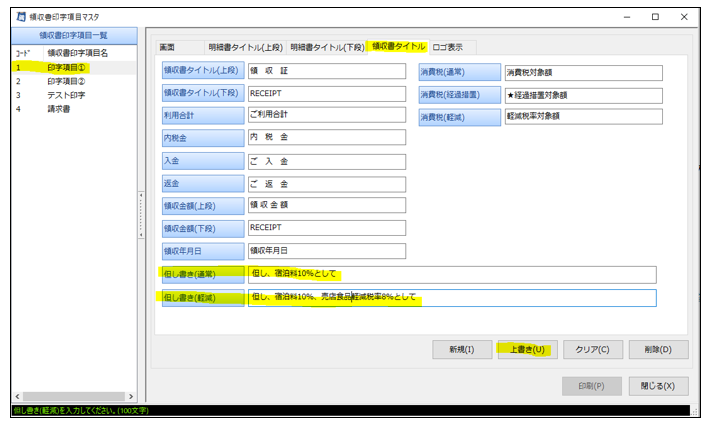The image size is (714, 432).
Task: Switch to the 画面 tab
Action: pos(168,47)
